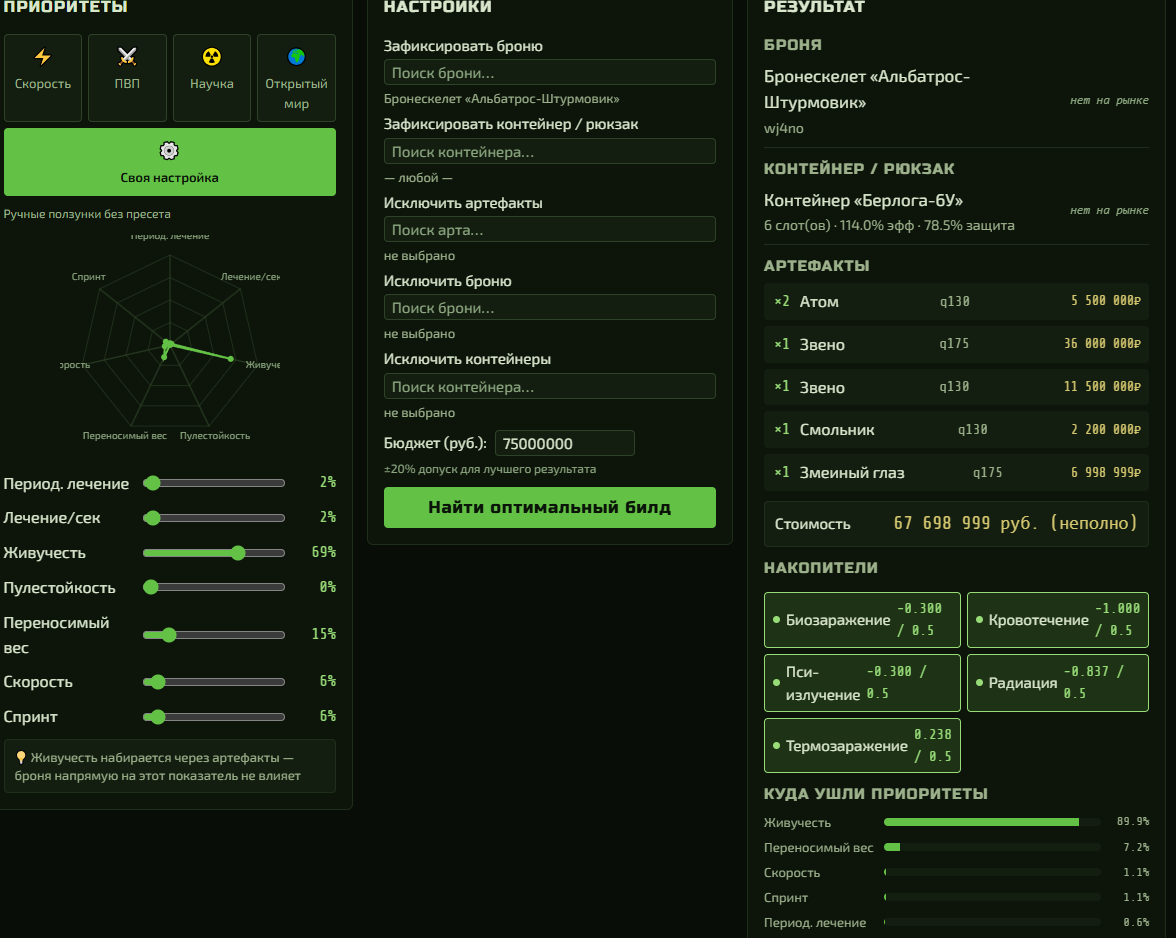
Task: Pick the radiation icon Научка preset
Action: [x=212, y=78]
